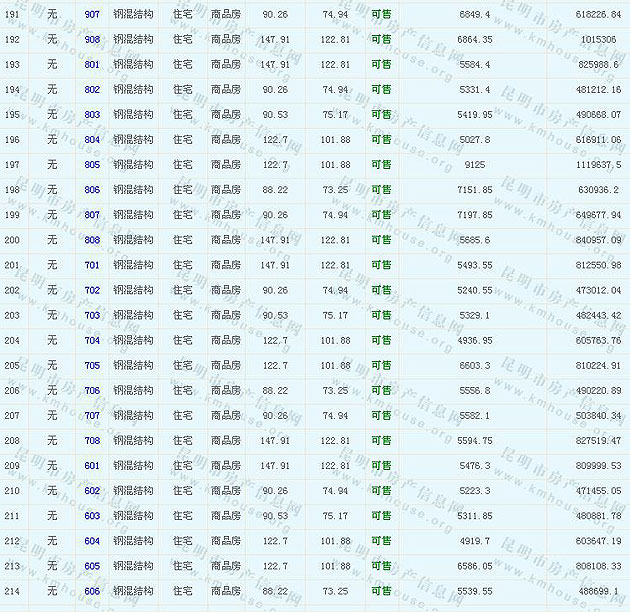Select room 708 link
The width and height of the screenshot is (630, 612).
92,440
